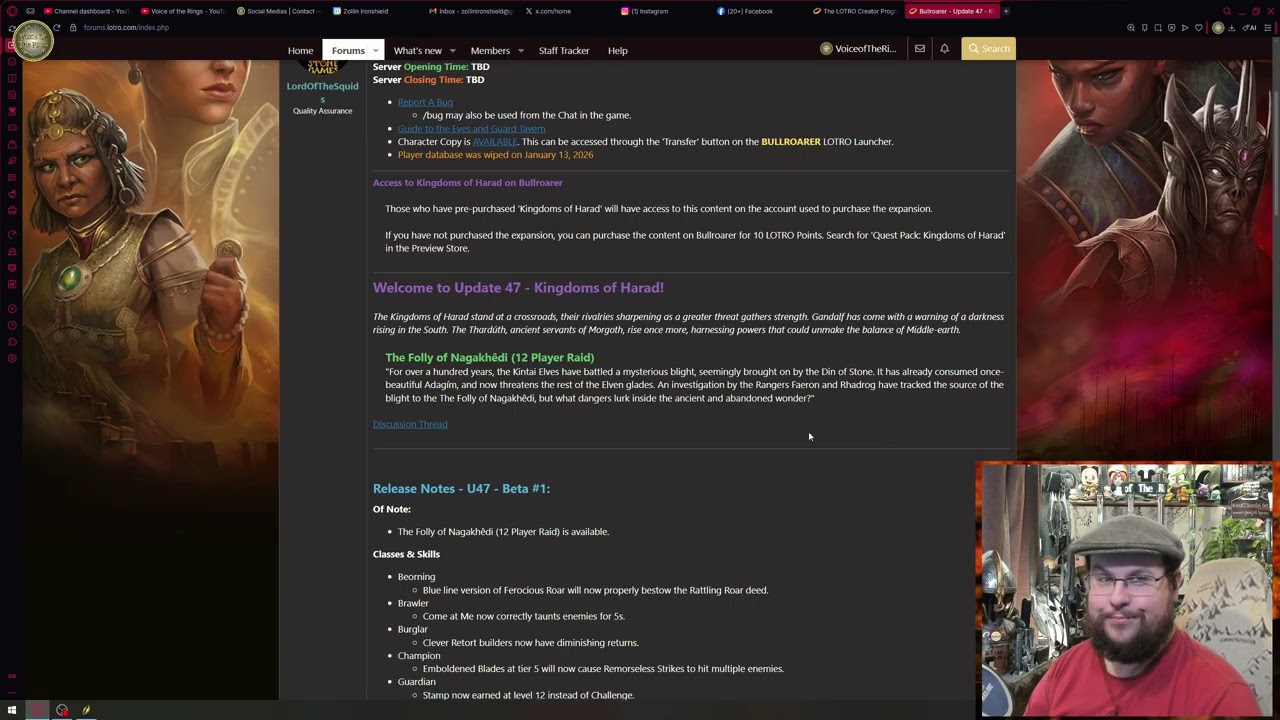
Task: Select 'The Folly of Nagakhêdi (12 Player Raid)' green heading
Action: tap(490, 357)
